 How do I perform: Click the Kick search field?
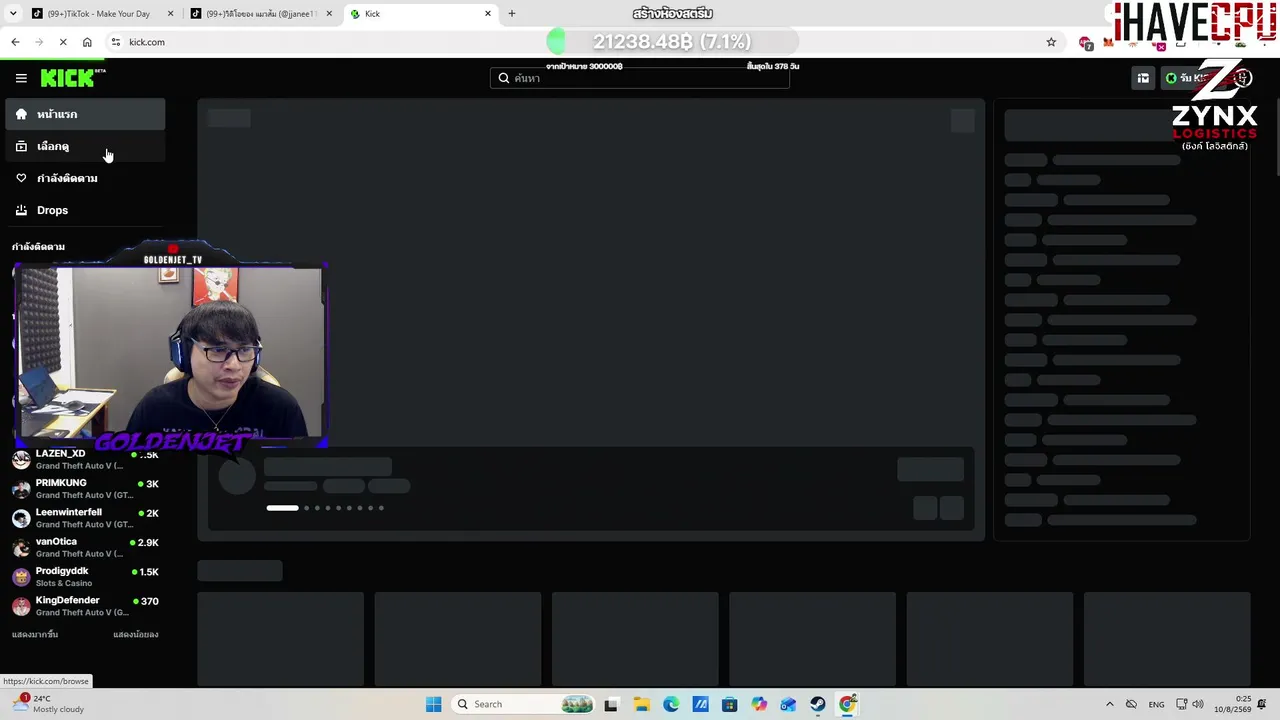(x=640, y=78)
